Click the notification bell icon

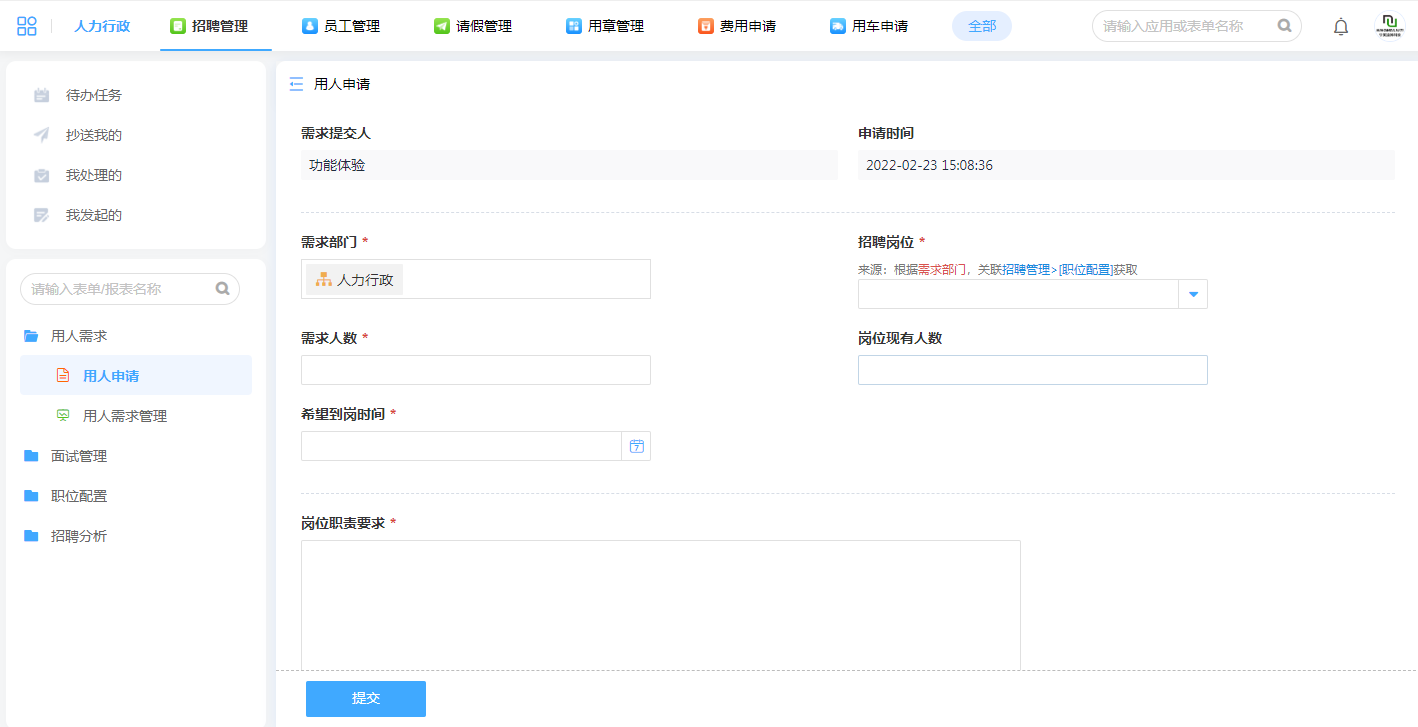(1341, 27)
